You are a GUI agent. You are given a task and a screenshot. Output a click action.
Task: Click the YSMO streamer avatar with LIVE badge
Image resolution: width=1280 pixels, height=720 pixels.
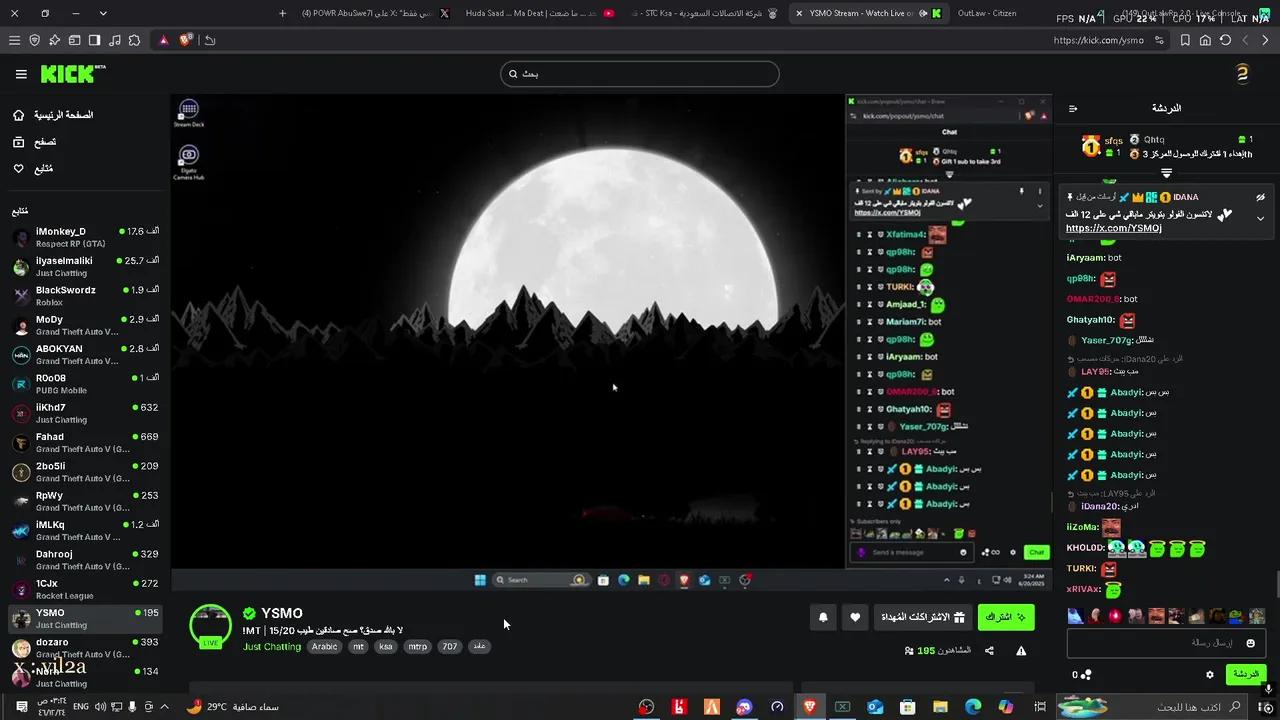pos(211,626)
